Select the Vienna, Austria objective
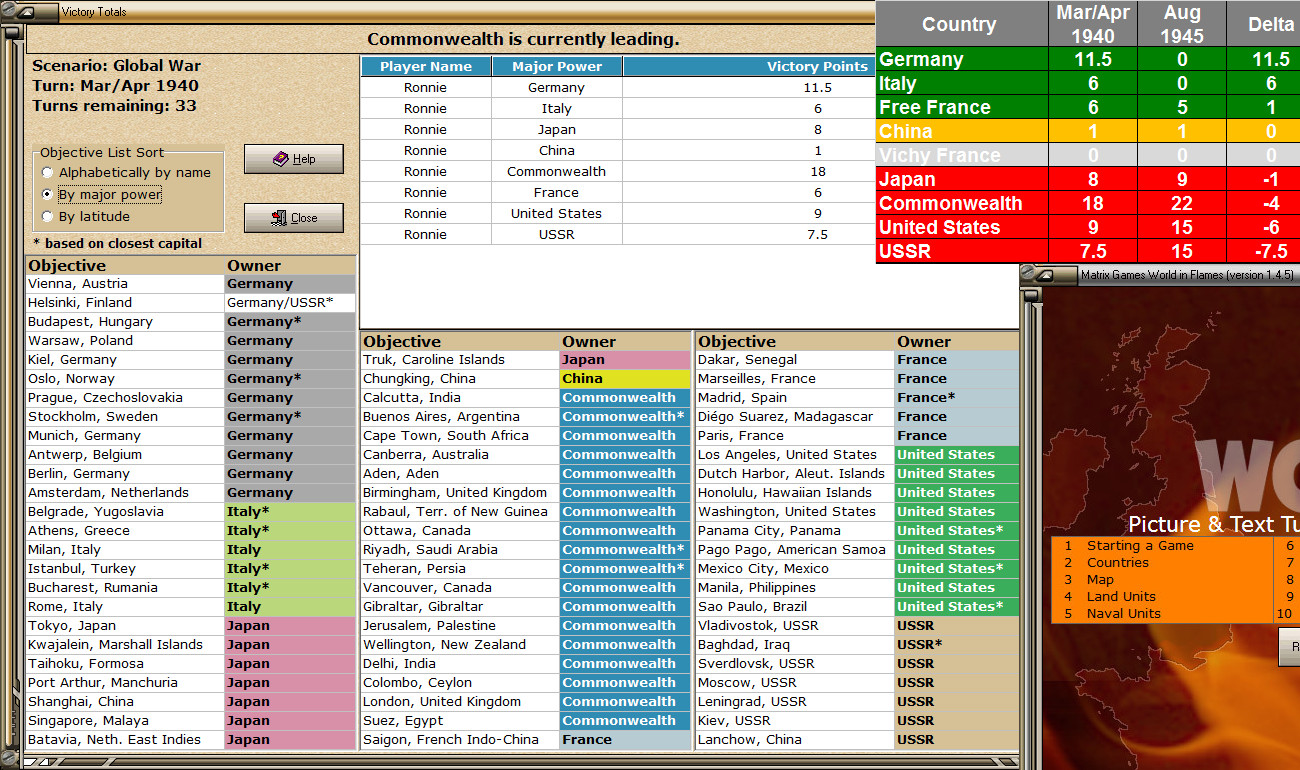1300x770 pixels. [x=125, y=284]
